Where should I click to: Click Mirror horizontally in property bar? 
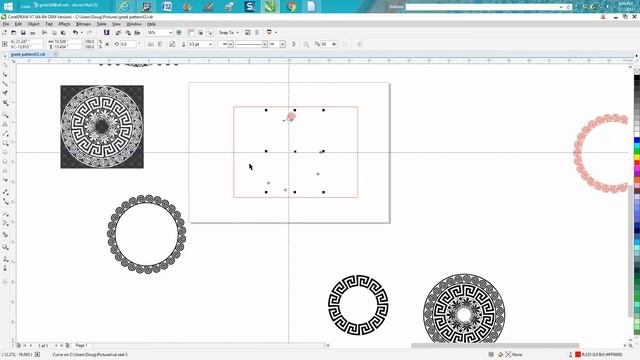click(151, 44)
